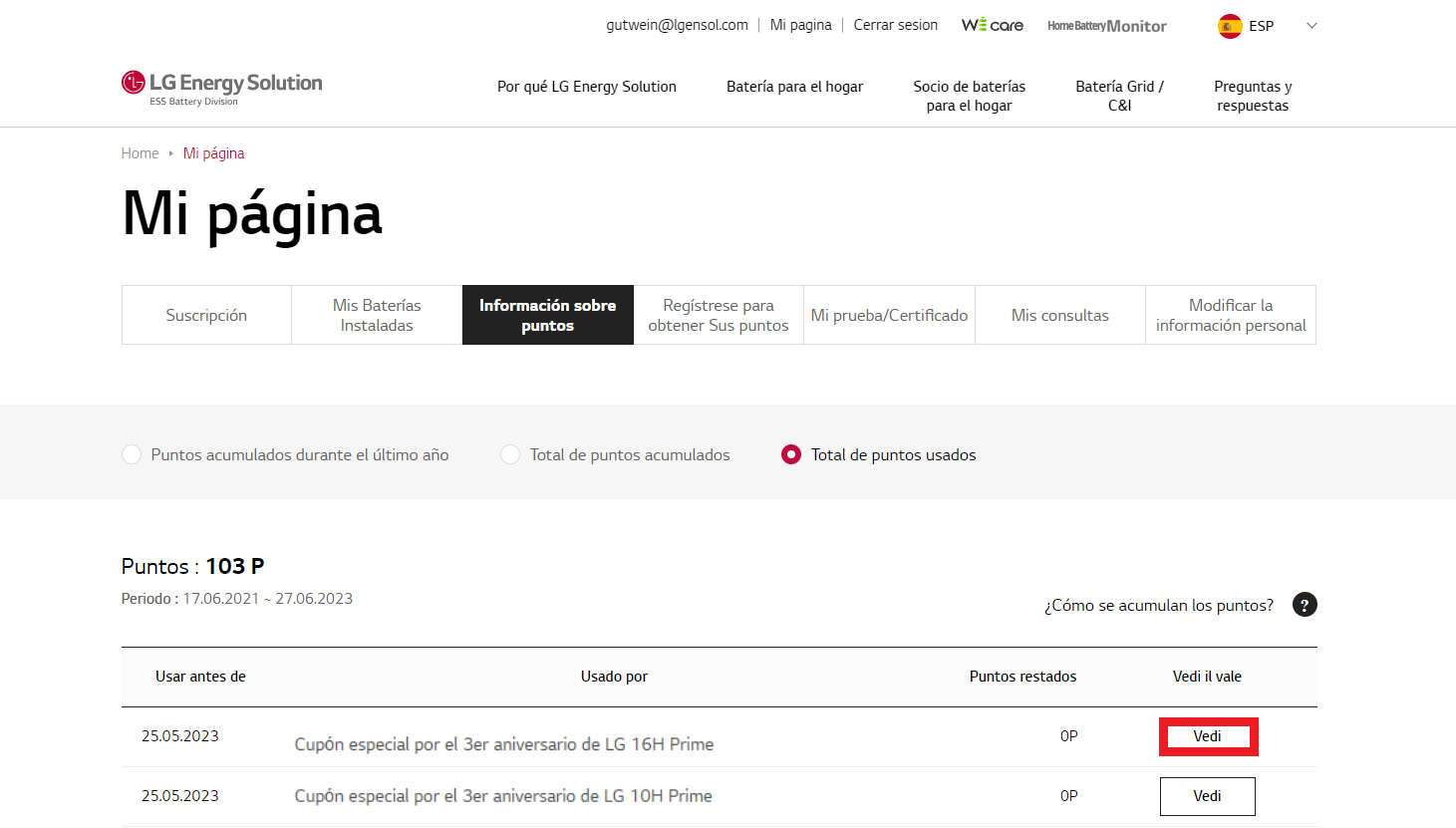
Task: Click the question mark help icon
Action: (1305, 605)
